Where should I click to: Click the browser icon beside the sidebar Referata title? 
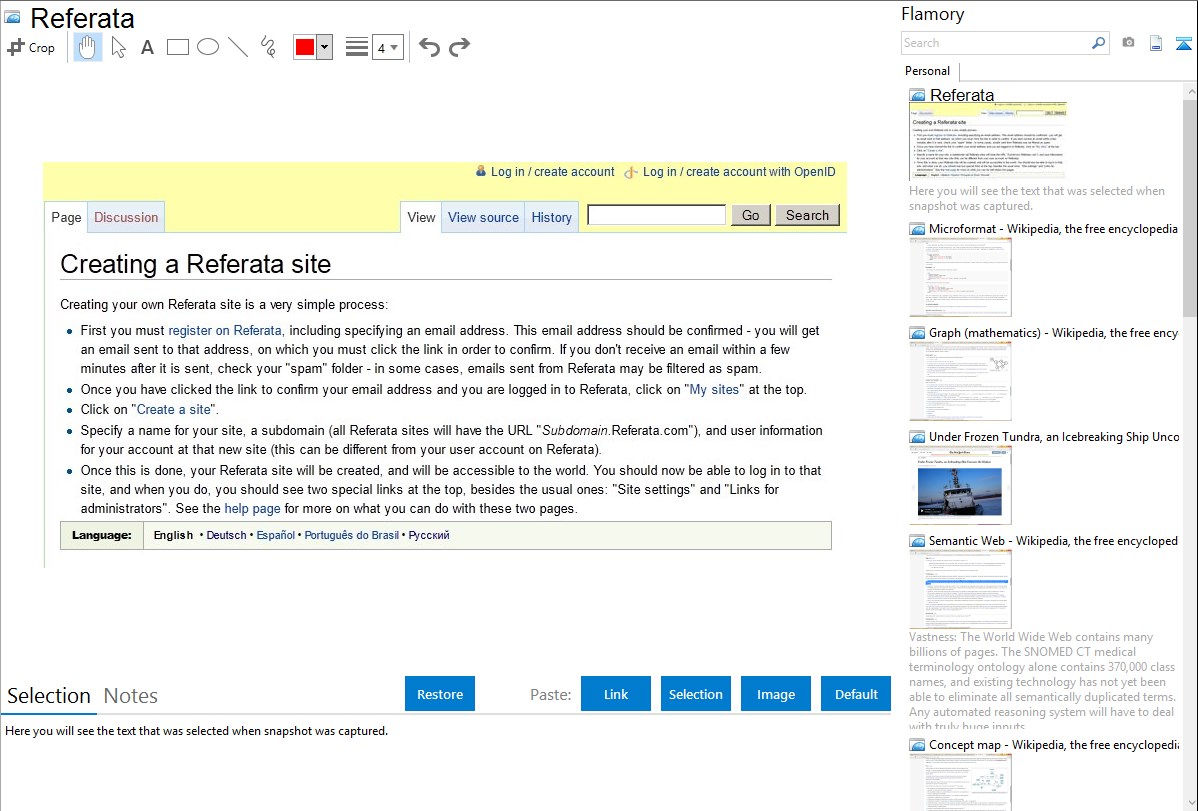pyautogui.click(x=917, y=96)
